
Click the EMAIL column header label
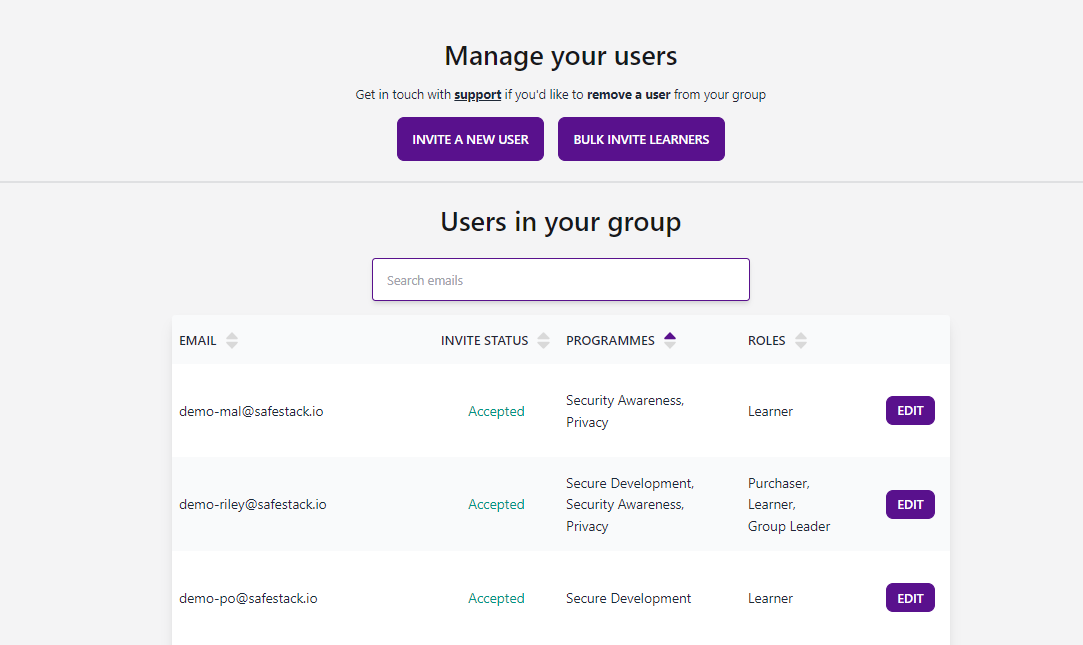click(x=198, y=340)
